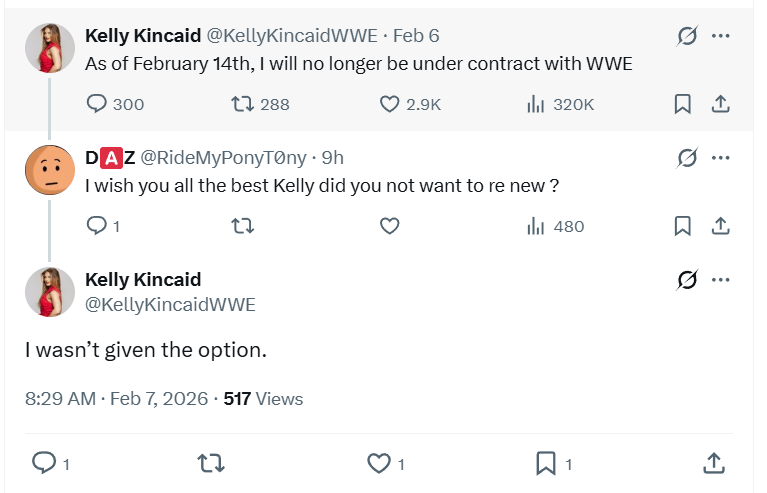
Task: Repost the WWE contract announcement tweet
Action: [243, 104]
